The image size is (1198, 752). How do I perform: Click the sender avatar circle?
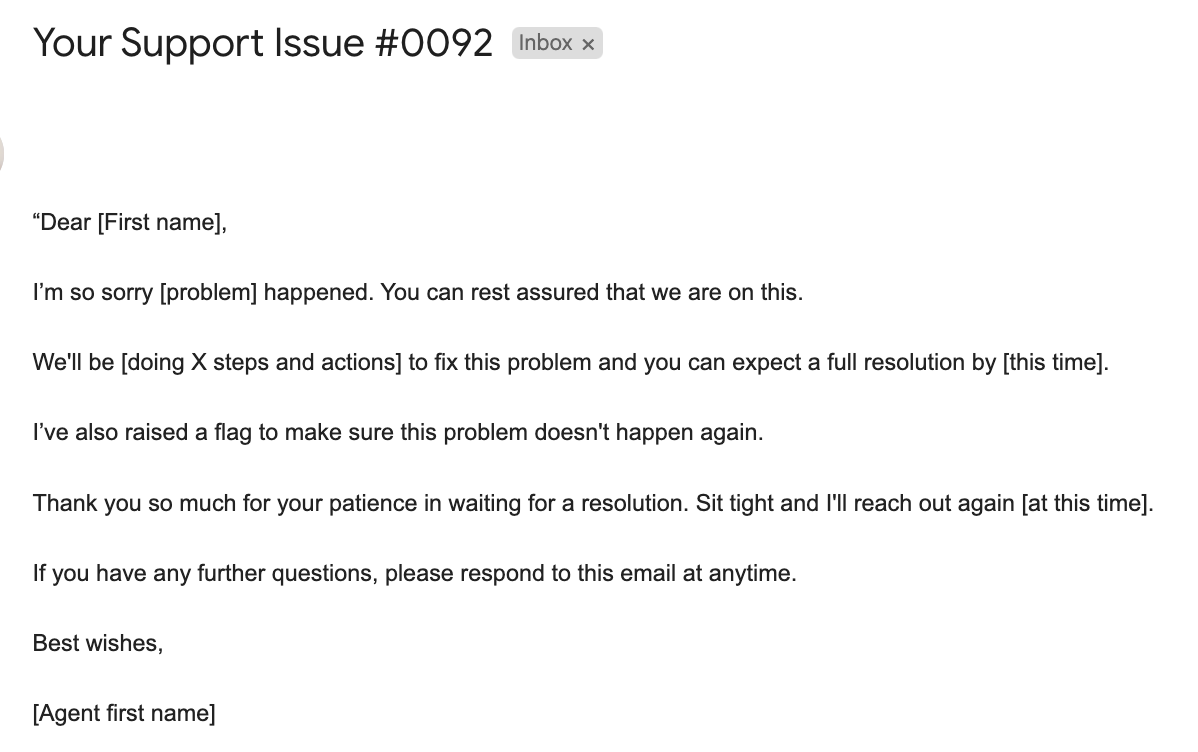2,152
